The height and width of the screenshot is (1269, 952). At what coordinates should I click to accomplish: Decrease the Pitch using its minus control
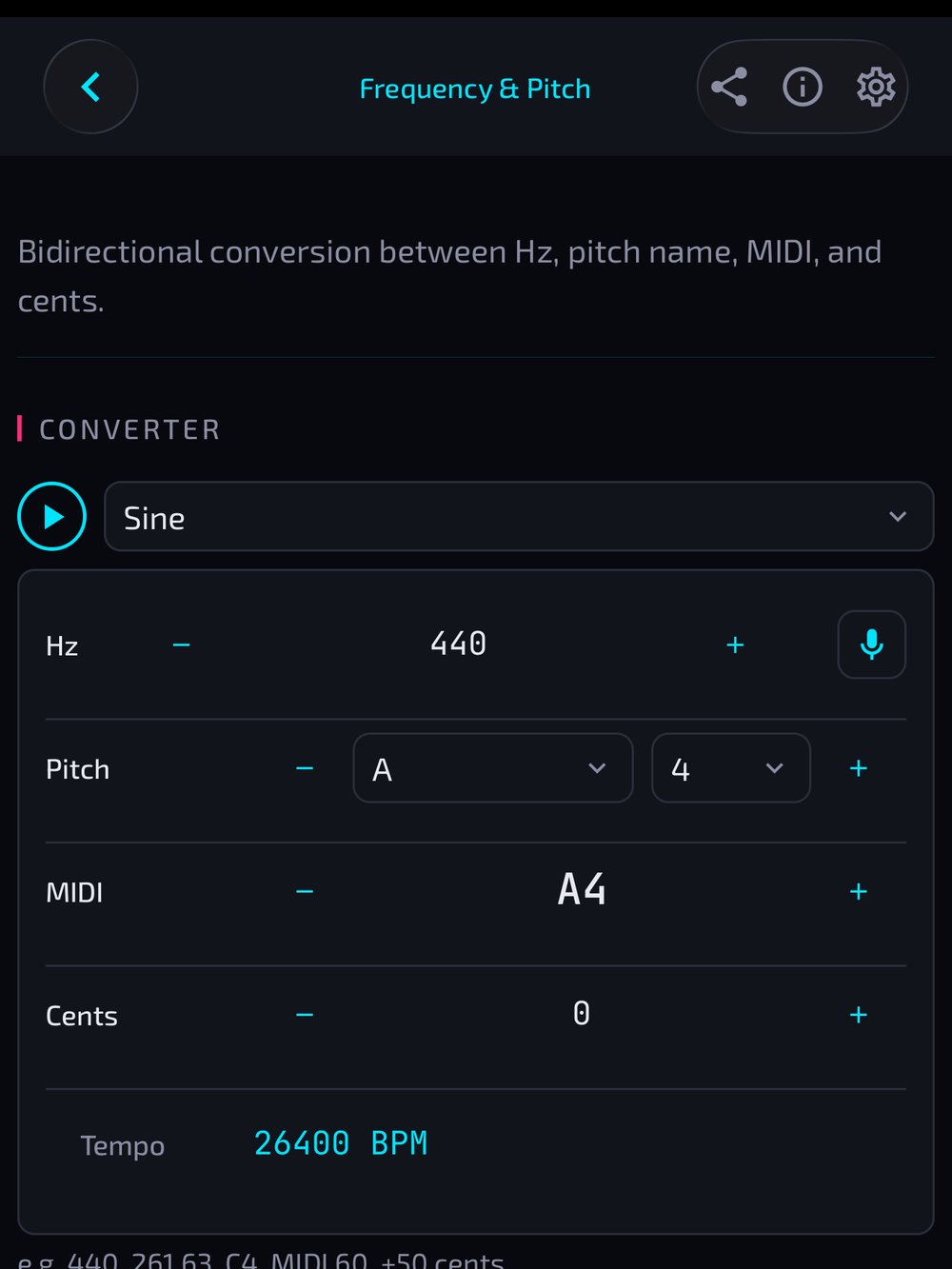click(305, 768)
